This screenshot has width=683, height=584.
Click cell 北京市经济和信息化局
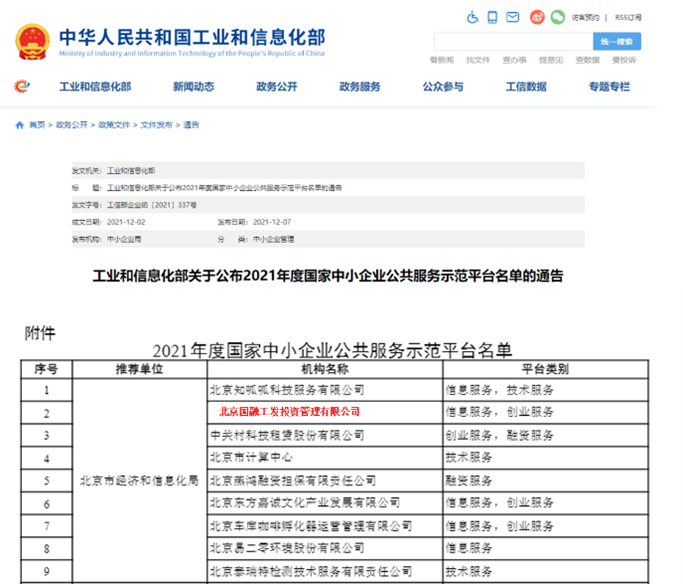click(x=139, y=480)
